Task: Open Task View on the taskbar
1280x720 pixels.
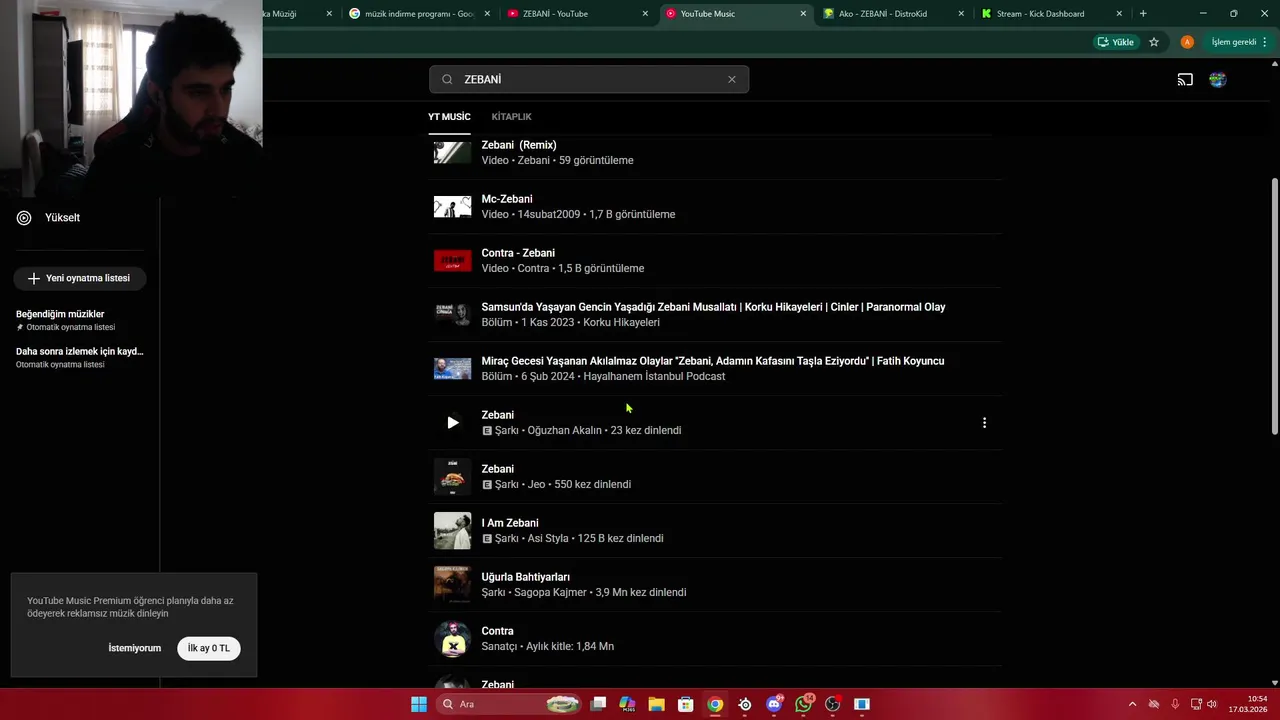Action: pos(598,704)
